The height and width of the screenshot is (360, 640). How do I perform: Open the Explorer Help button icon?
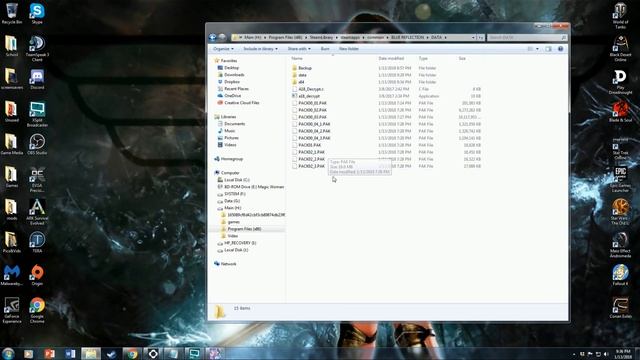(561, 49)
